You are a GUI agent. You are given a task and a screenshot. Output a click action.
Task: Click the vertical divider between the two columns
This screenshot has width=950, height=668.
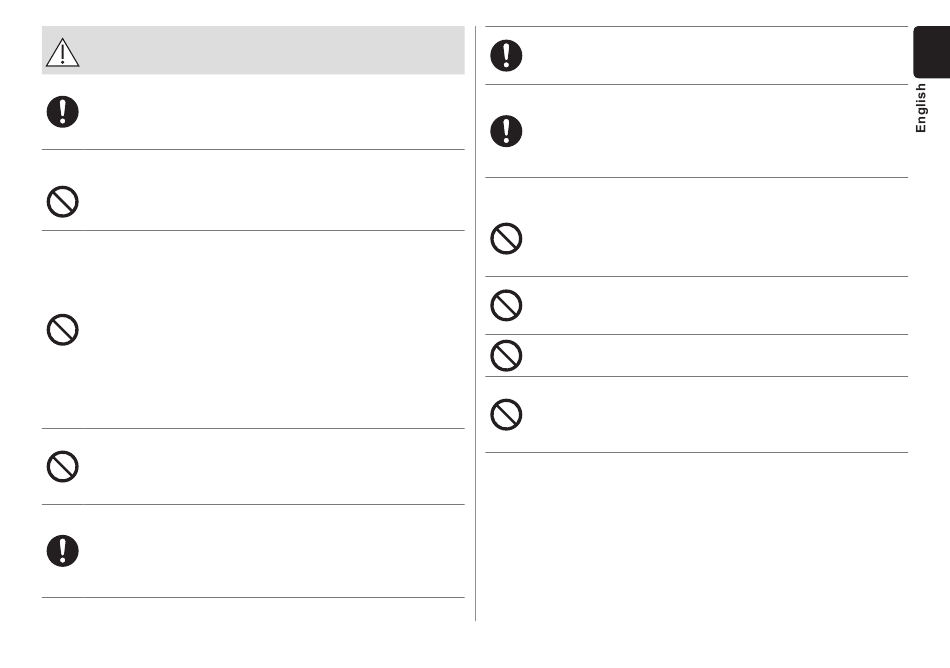click(476, 323)
